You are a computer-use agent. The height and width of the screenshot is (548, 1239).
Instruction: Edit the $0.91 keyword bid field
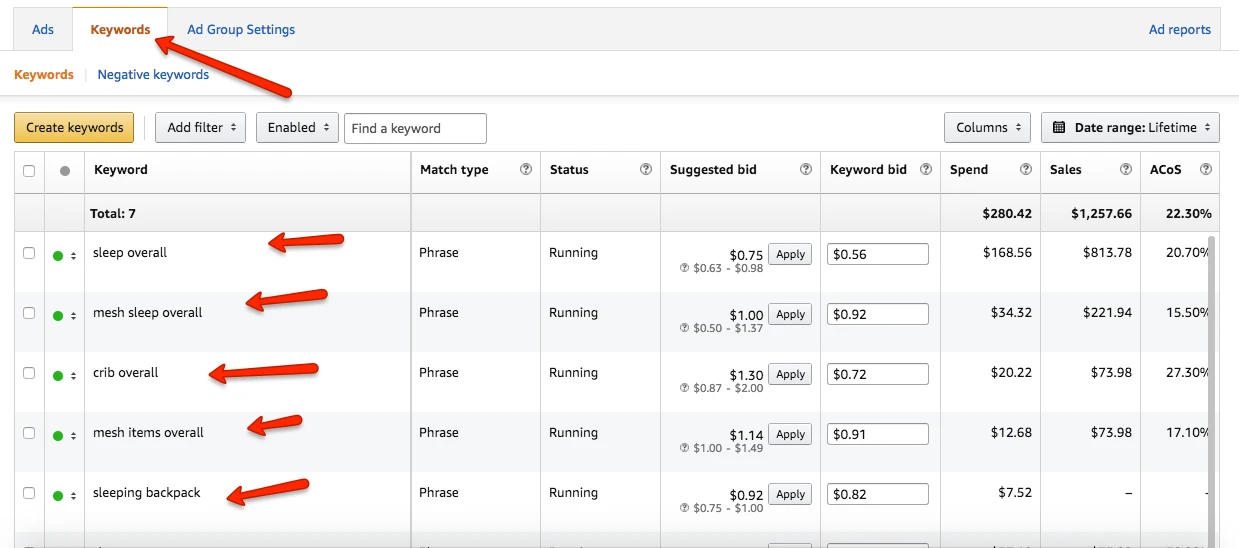[x=878, y=434]
